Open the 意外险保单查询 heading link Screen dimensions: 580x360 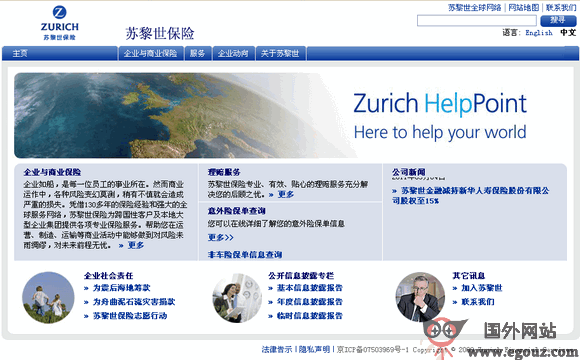(x=237, y=211)
